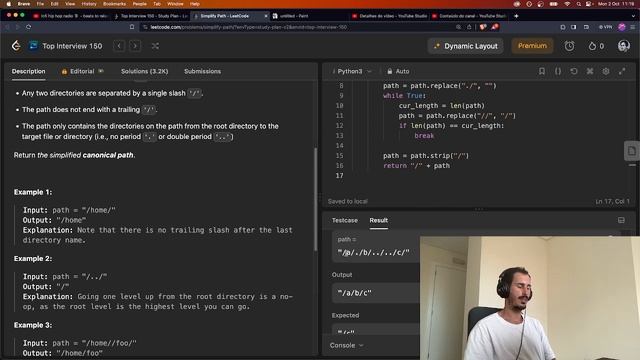Go to the previous problem arrow
640x360 pixels.
119,46
